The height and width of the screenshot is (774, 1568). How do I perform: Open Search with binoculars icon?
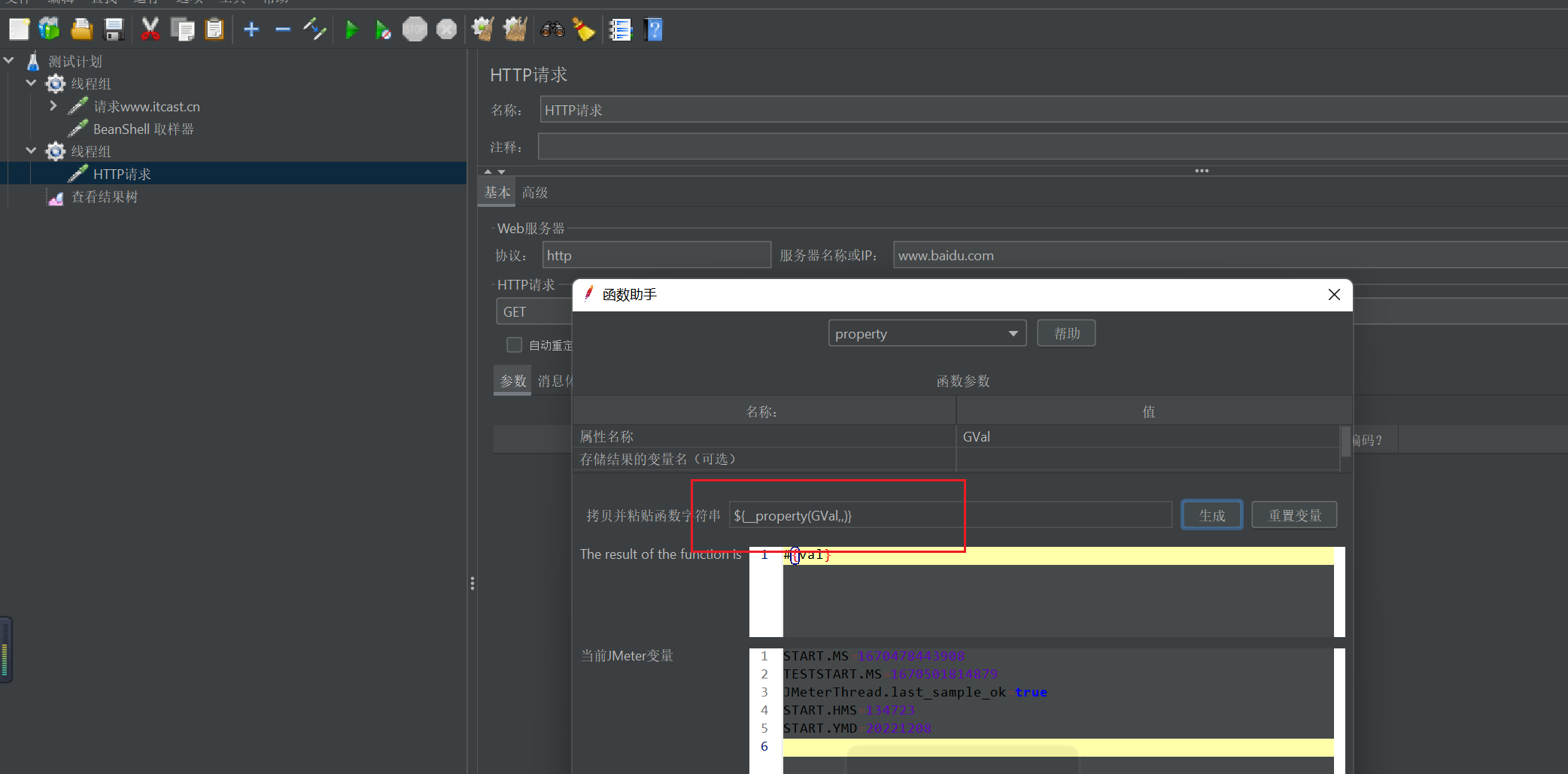tap(553, 30)
